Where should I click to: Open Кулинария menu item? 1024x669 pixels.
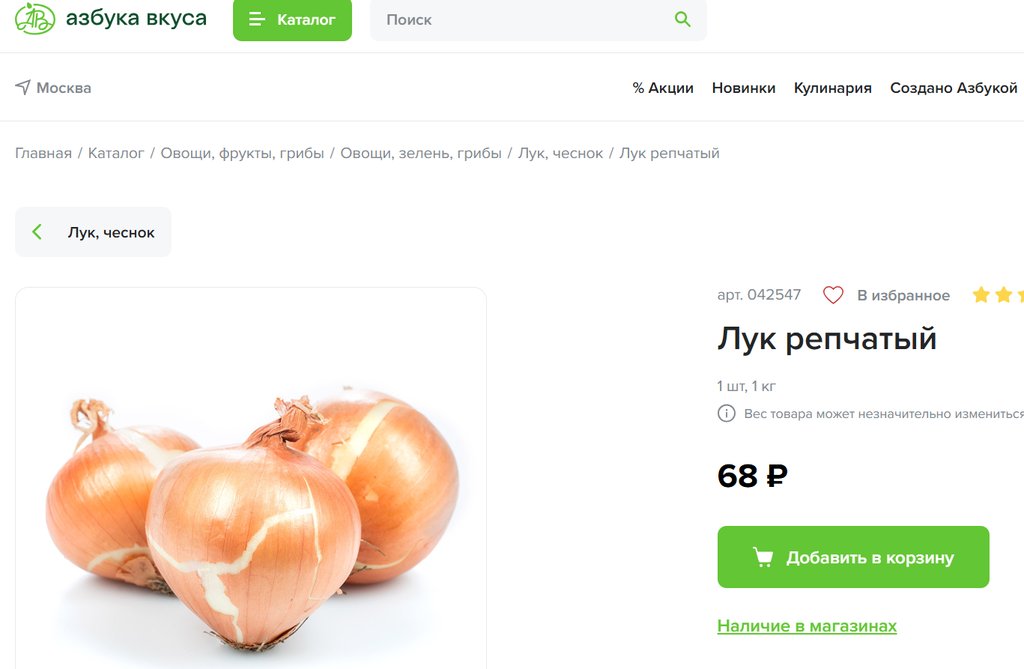[x=833, y=88]
